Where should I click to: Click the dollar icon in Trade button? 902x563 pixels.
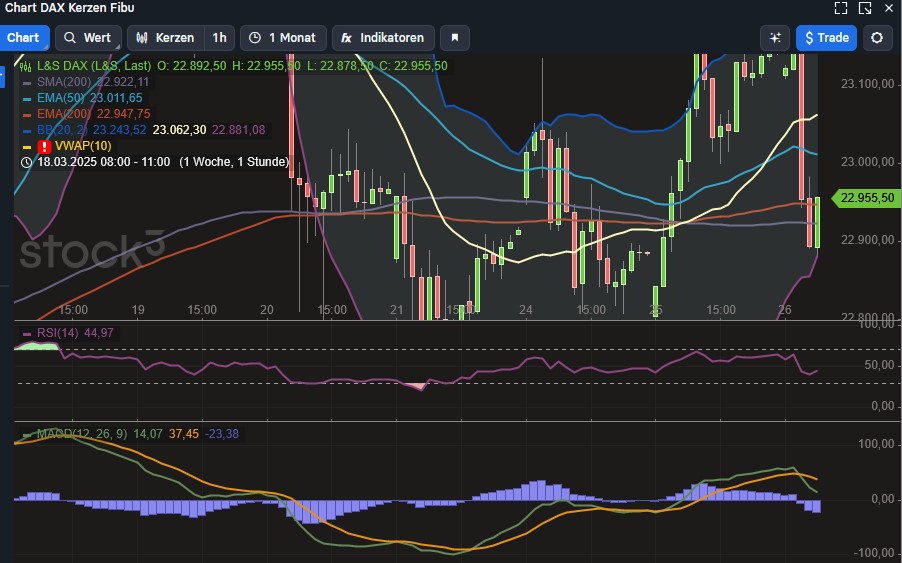point(809,38)
